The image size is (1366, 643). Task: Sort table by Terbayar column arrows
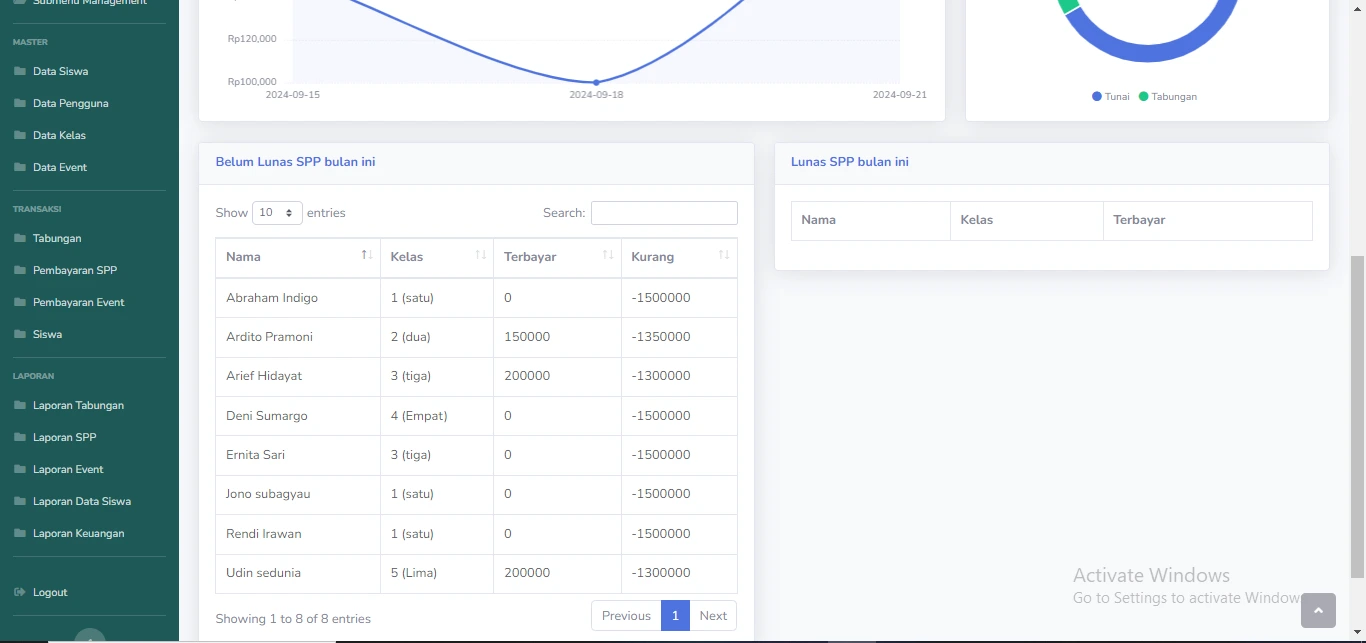click(607, 256)
